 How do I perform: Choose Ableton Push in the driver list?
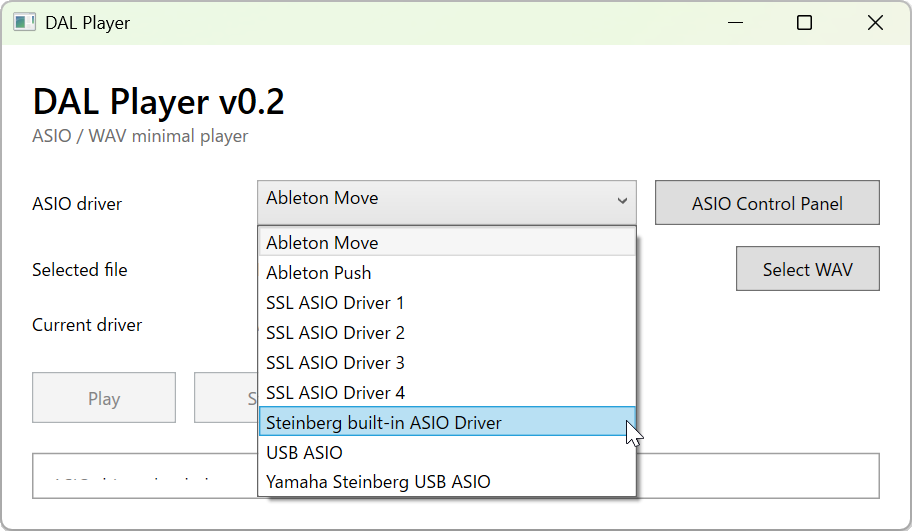point(447,272)
